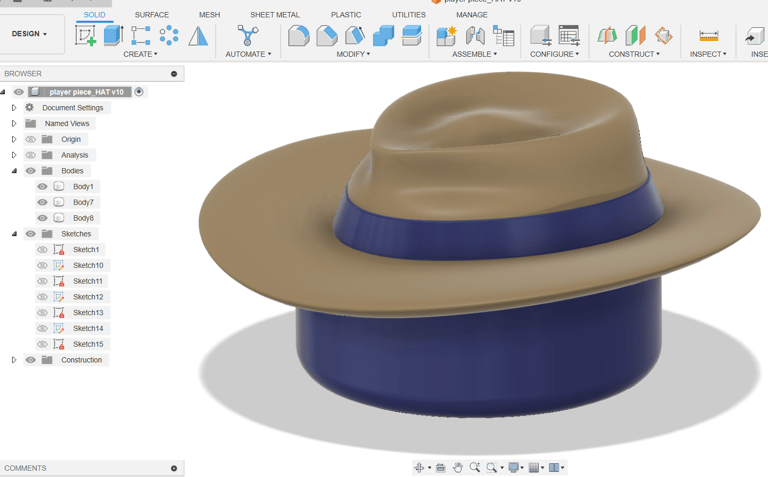Select the Offset Plane construct icon

click(607, 36)
